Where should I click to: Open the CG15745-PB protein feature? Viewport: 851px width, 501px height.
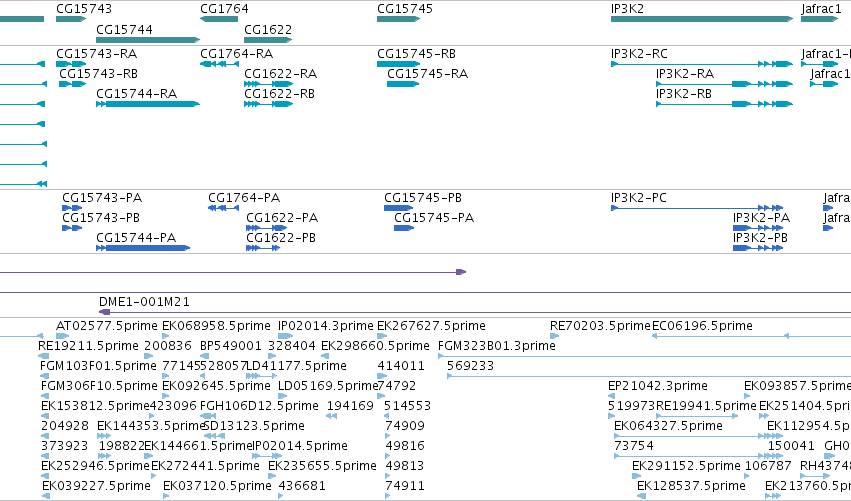(x=398, y=208)
